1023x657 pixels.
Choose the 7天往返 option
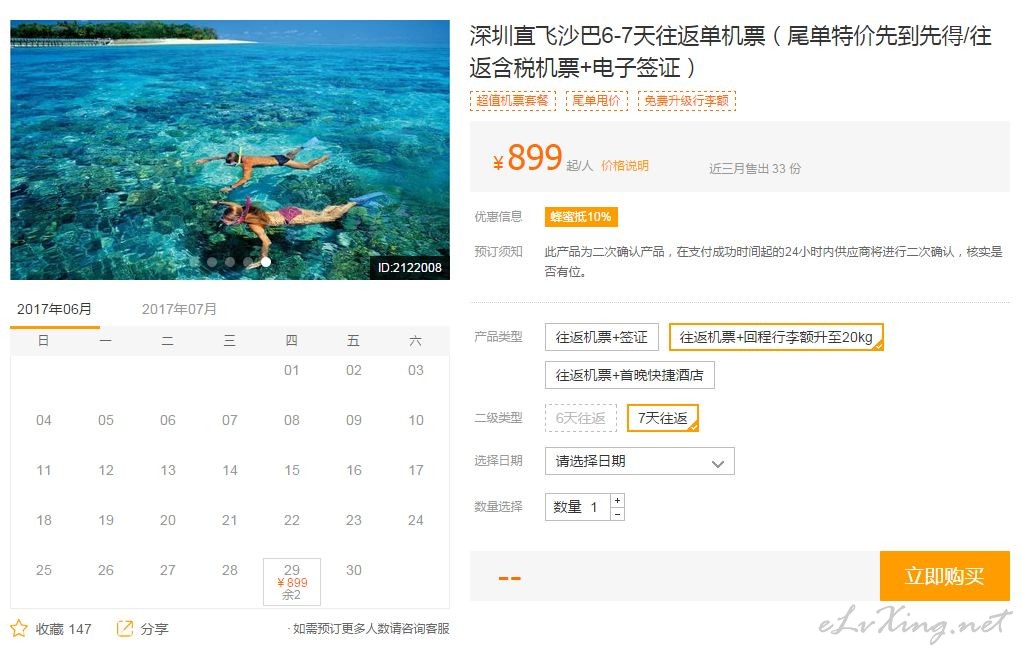[663, 418]
